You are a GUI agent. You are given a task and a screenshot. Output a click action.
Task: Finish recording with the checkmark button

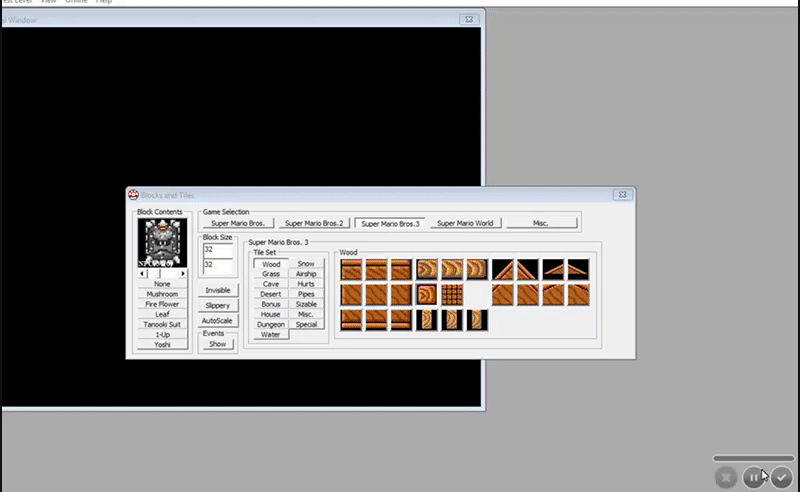tap(782, 478)
